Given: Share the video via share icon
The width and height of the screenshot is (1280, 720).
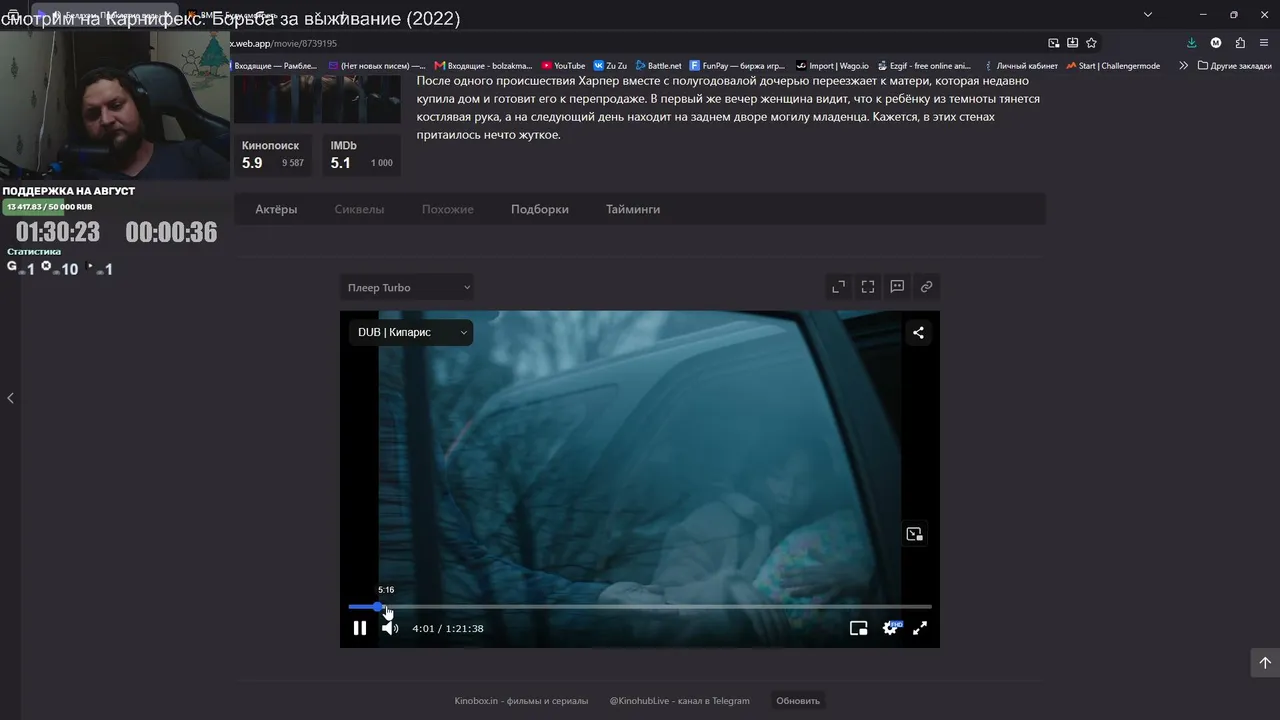Looking at the screenshot, I should point(918,333).
